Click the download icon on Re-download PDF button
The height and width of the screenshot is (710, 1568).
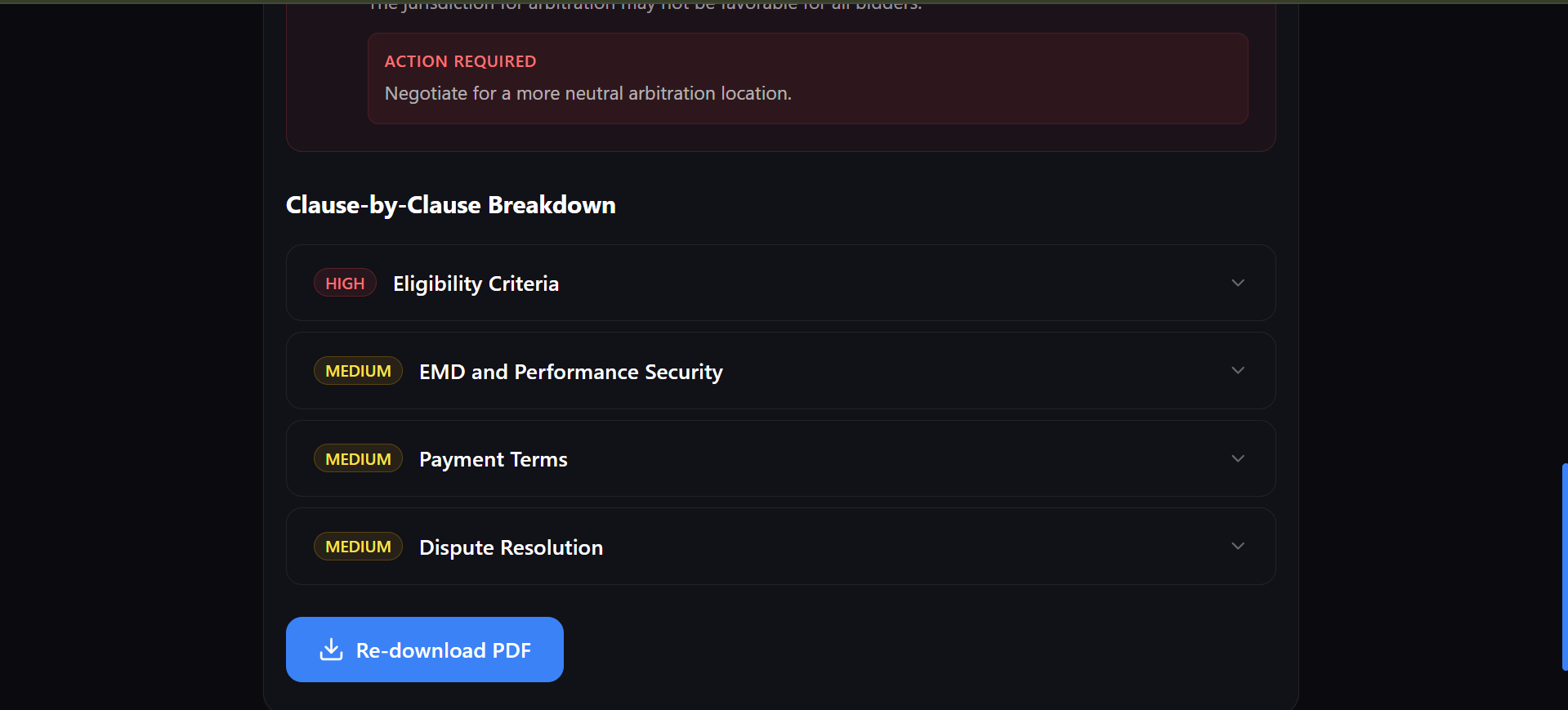330,649
